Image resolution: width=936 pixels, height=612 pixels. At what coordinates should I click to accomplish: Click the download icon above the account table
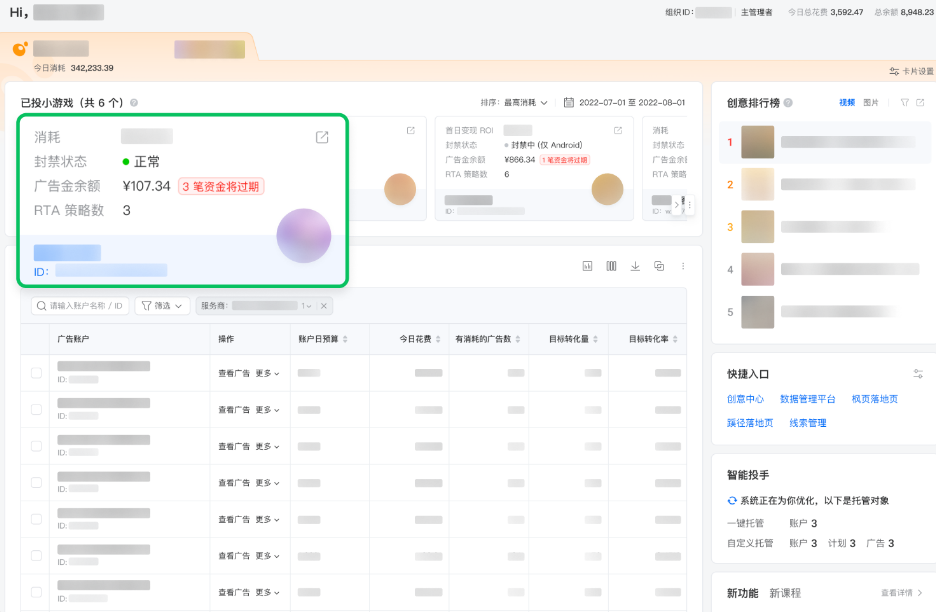tap(635, 266)
